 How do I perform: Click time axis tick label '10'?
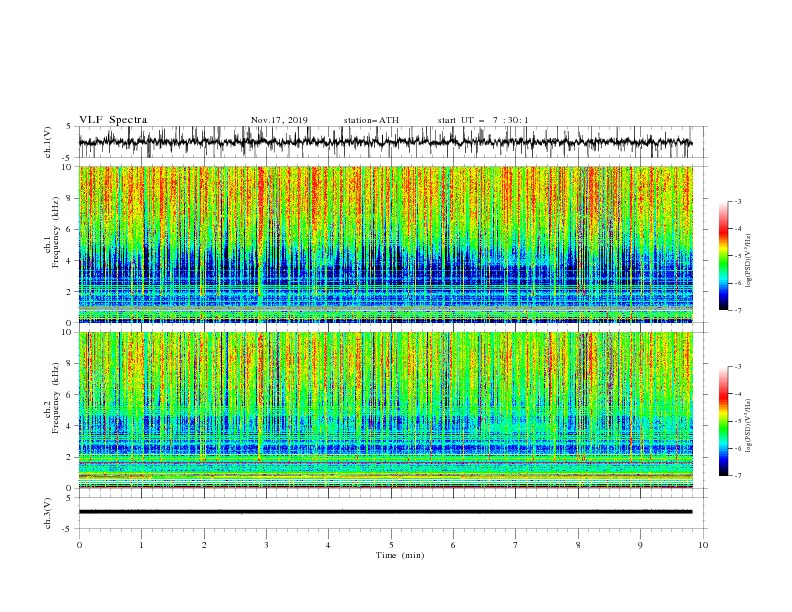tap(703, 545)
